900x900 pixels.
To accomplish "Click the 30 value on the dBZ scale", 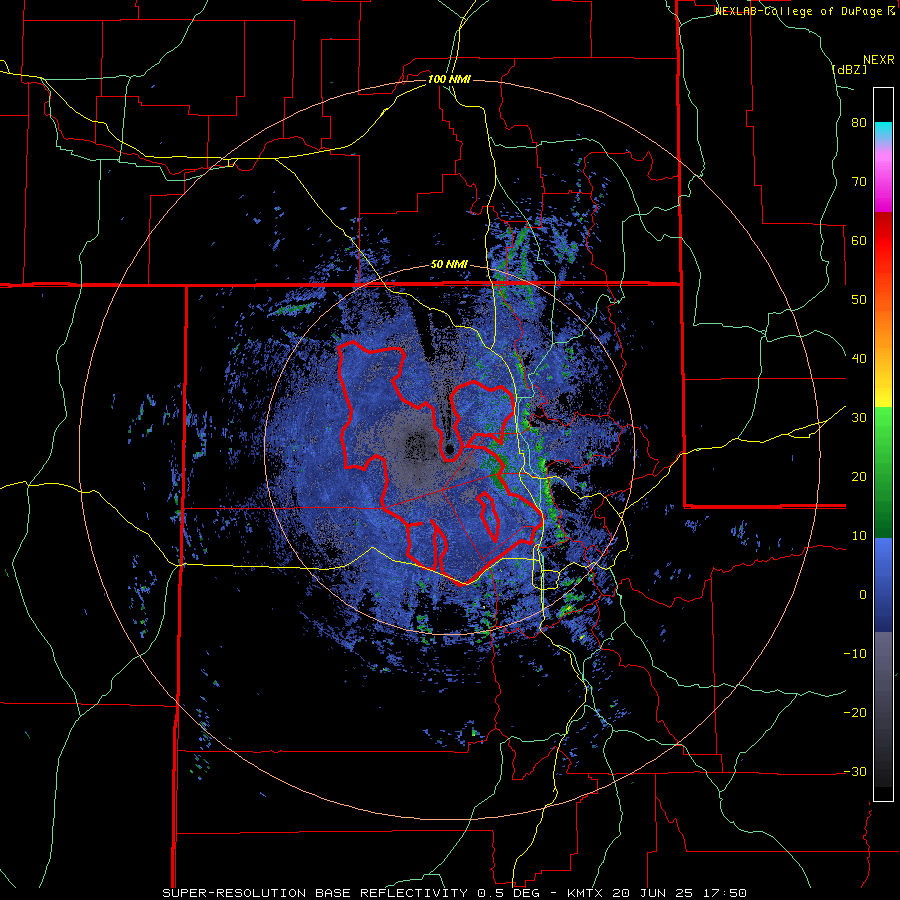I will [x=859, y=418].
